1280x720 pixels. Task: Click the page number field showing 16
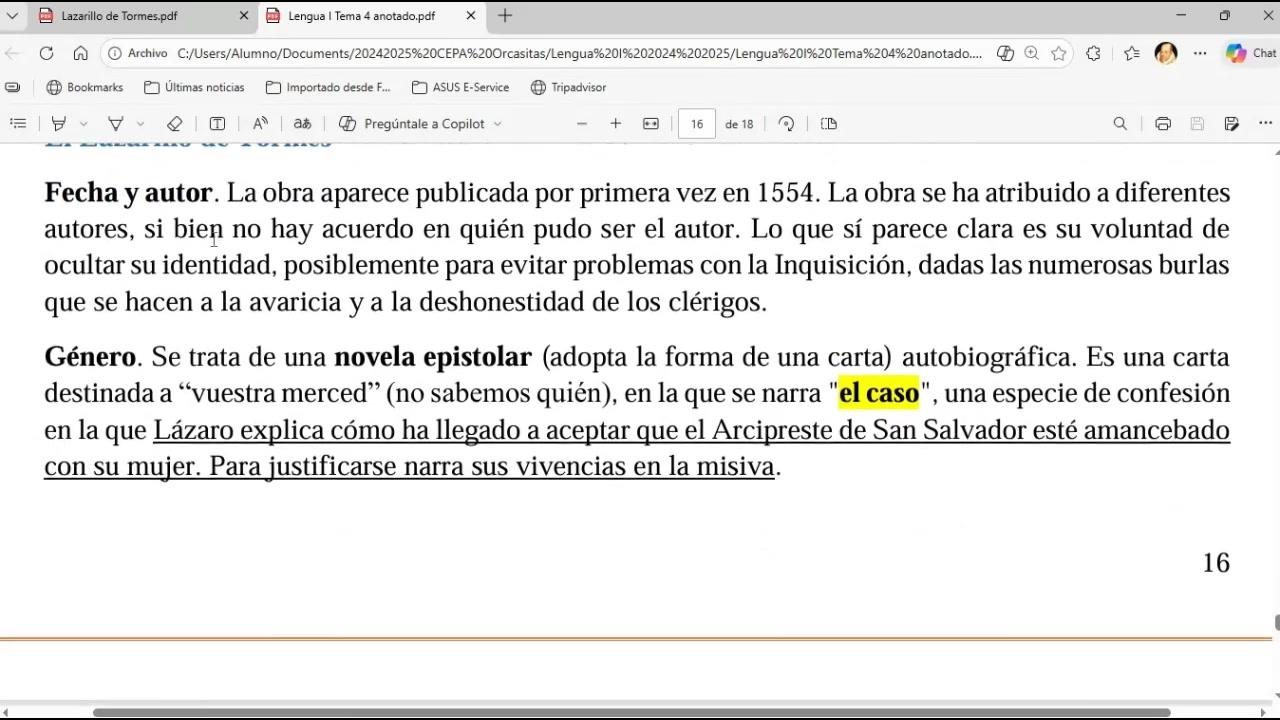coord(697,124)
